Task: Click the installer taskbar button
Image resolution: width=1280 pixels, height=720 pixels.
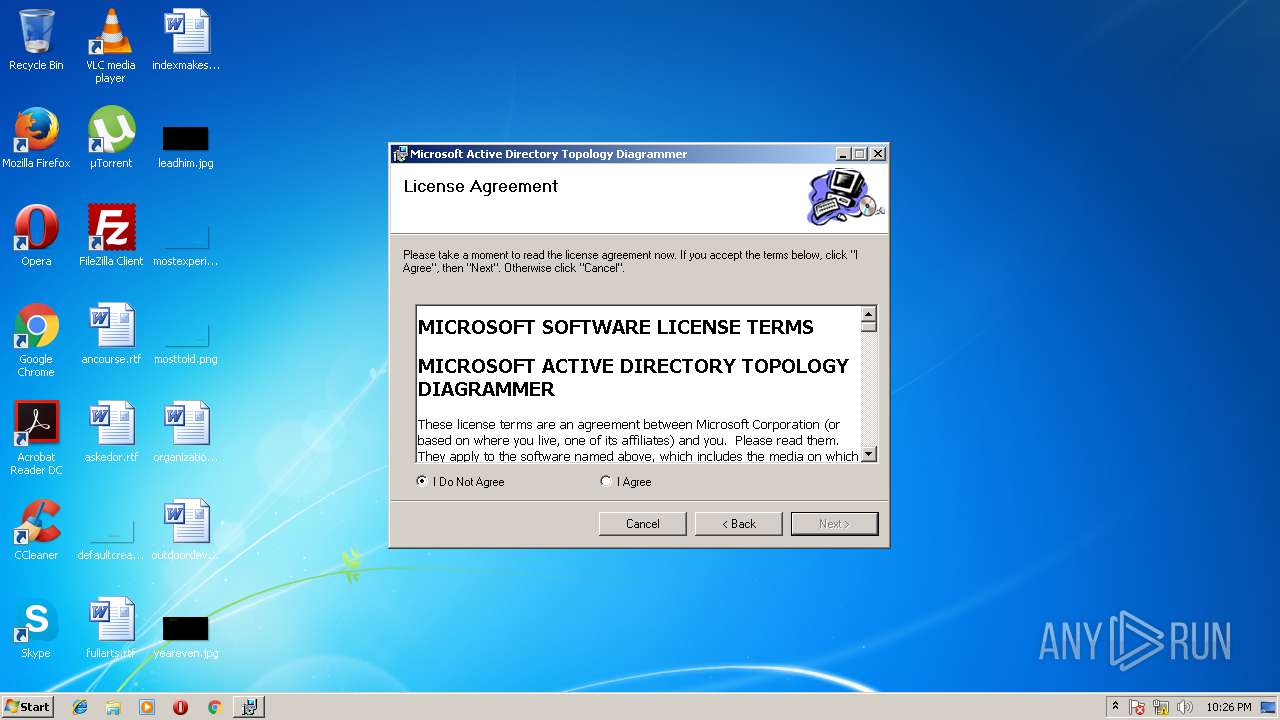Action: pyautogui.click(x=249, y=707)
